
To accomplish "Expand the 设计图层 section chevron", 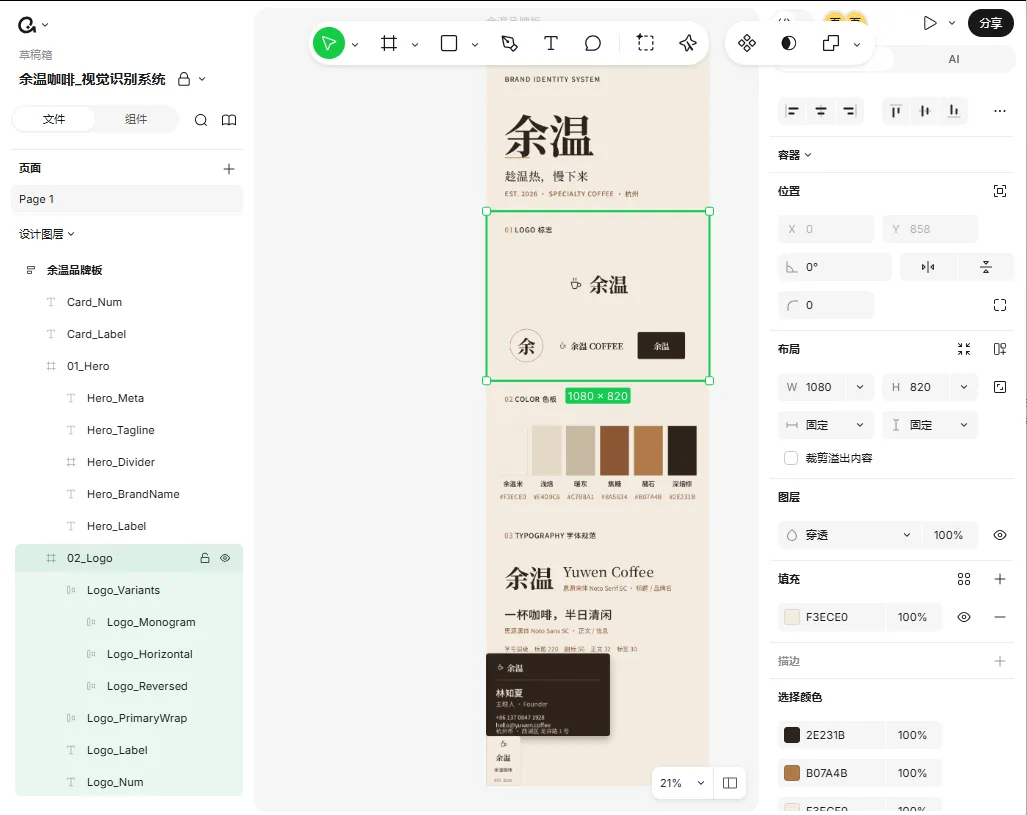I will [71, 234].
